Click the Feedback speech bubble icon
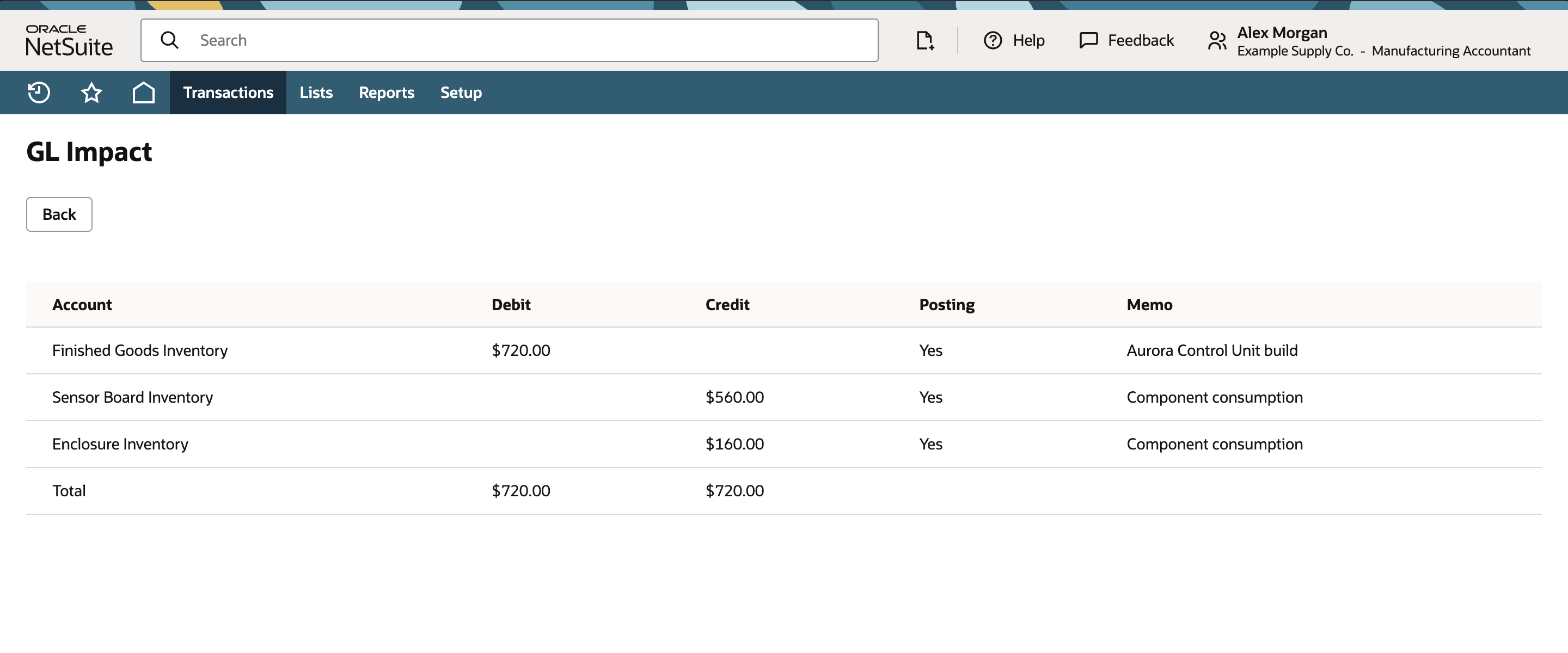Viewport: 1568px width, 653px height. [1088, 40]
